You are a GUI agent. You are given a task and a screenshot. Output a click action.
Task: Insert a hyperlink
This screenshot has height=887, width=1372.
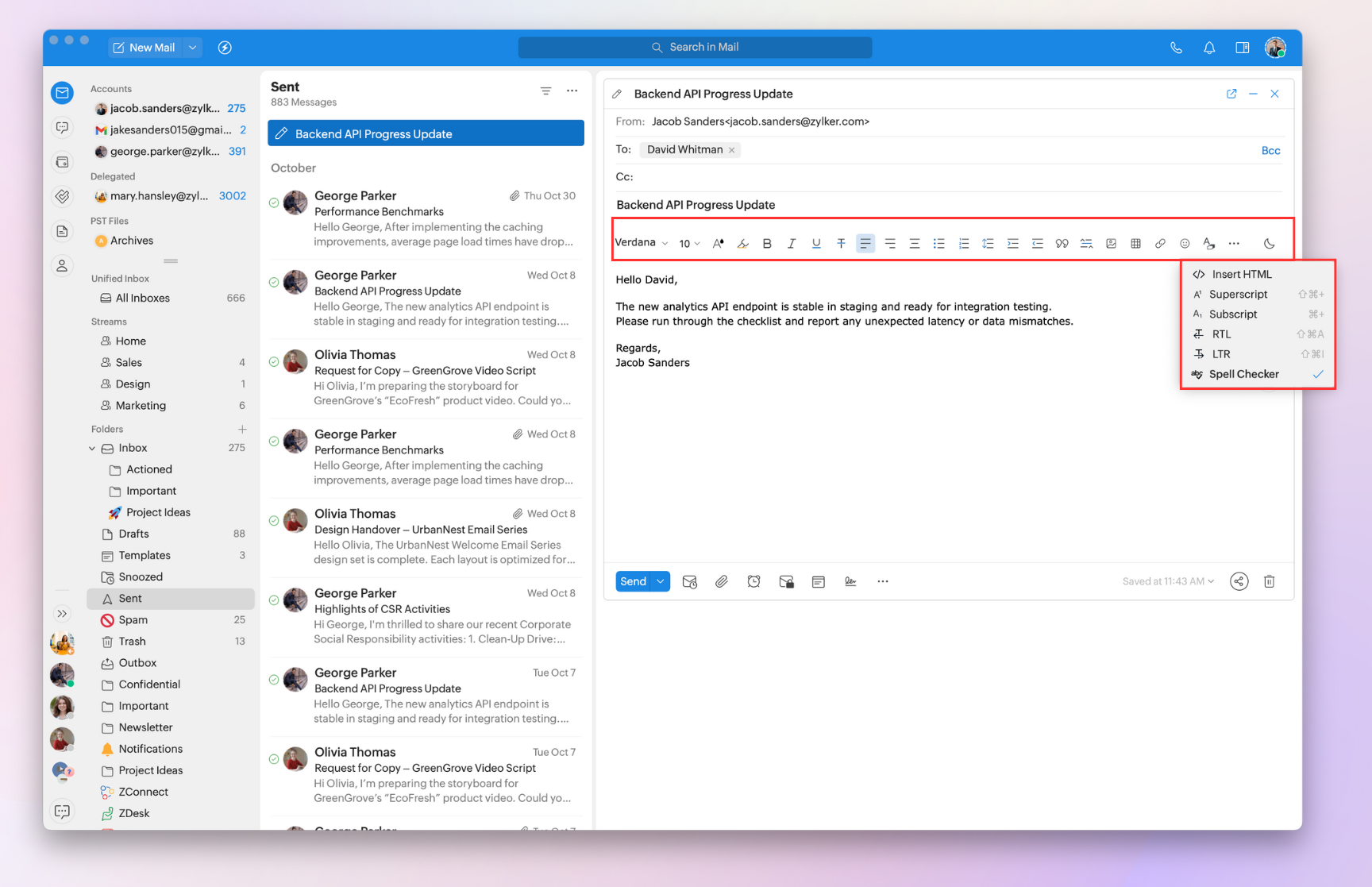1161,244
